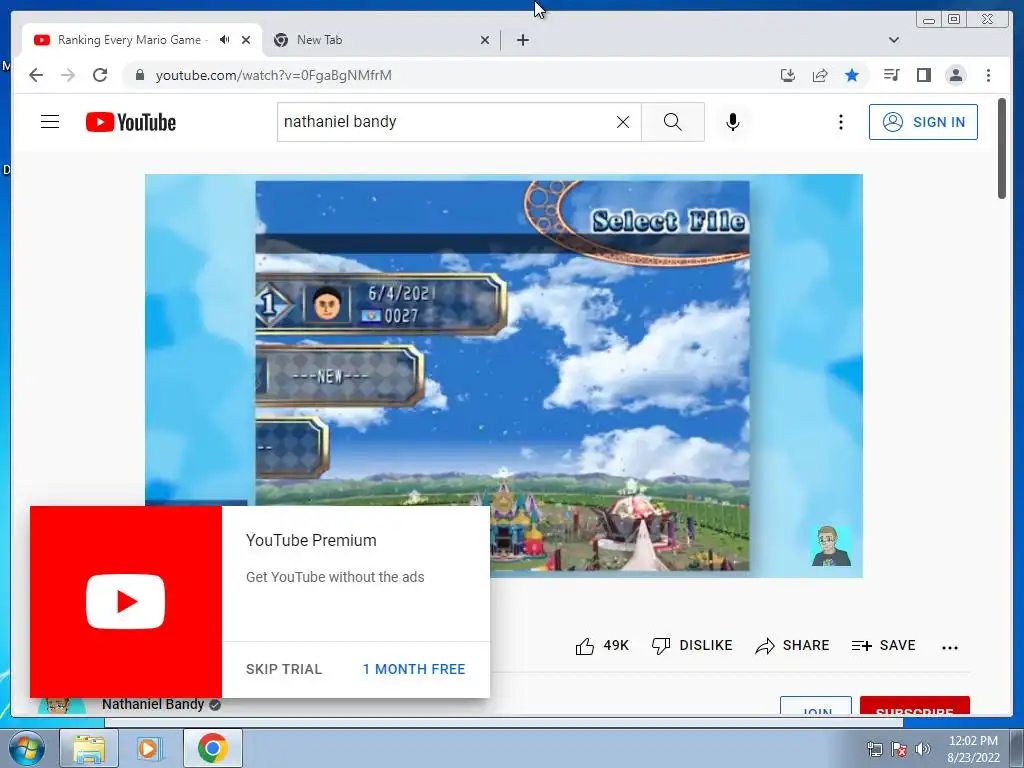Click the JOIN button
1024x768 pixels.
click(x=816, y=707)
